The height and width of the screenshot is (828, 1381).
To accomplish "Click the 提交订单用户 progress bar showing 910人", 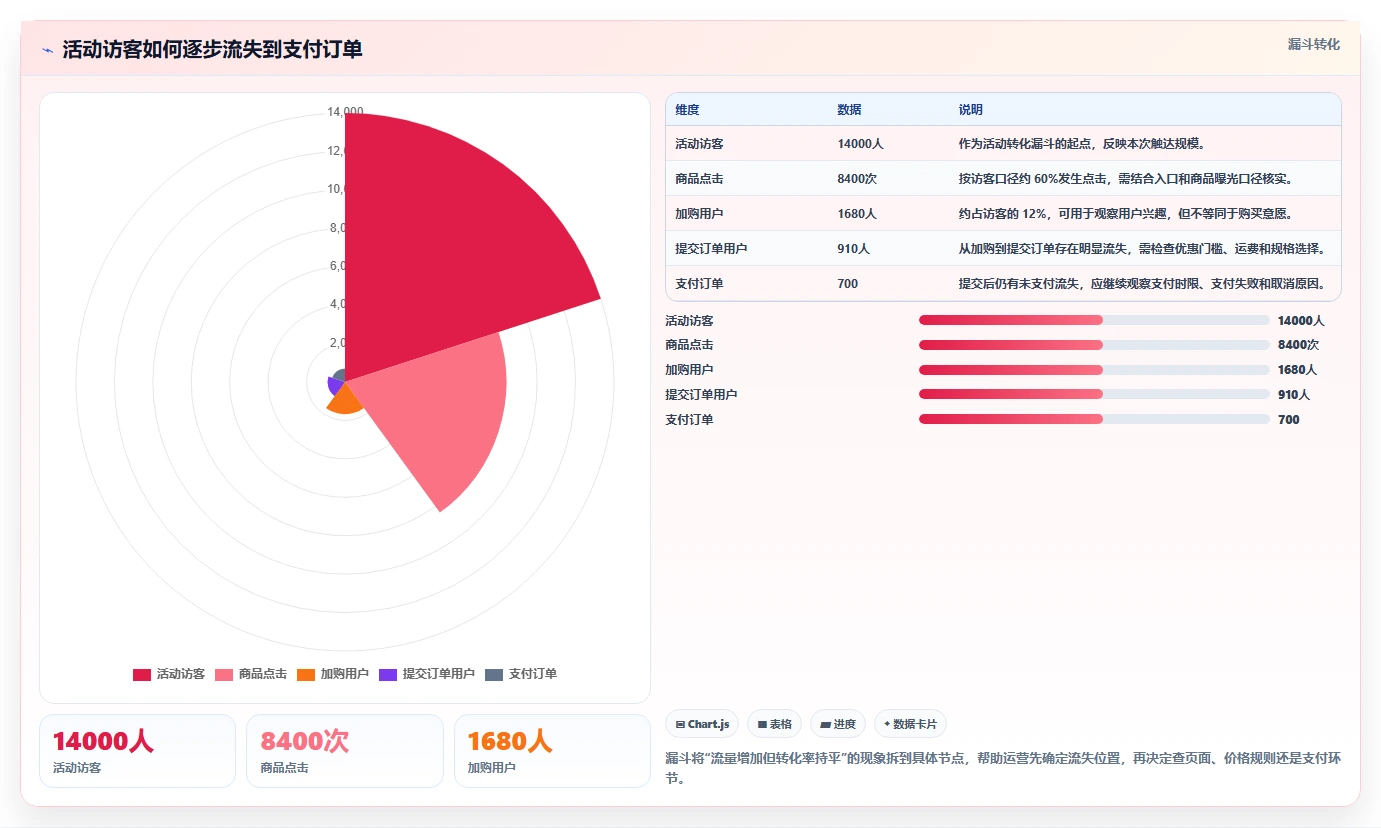I will pyautogui.click(x=1094, y=394).
